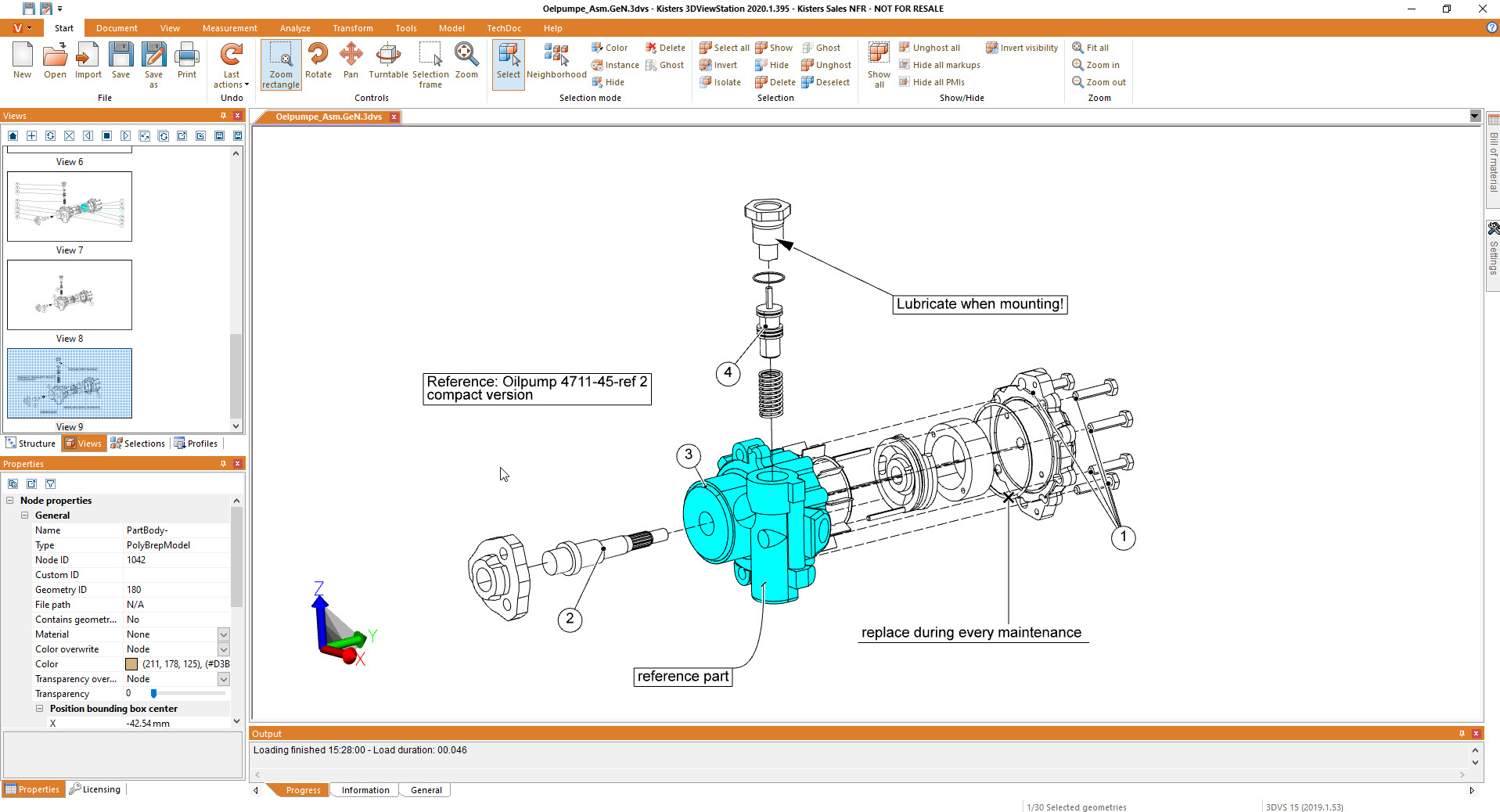Viewport: 1500px width, 812px height.
Task: Switch to the Information output tab
Action: point(365,790)
